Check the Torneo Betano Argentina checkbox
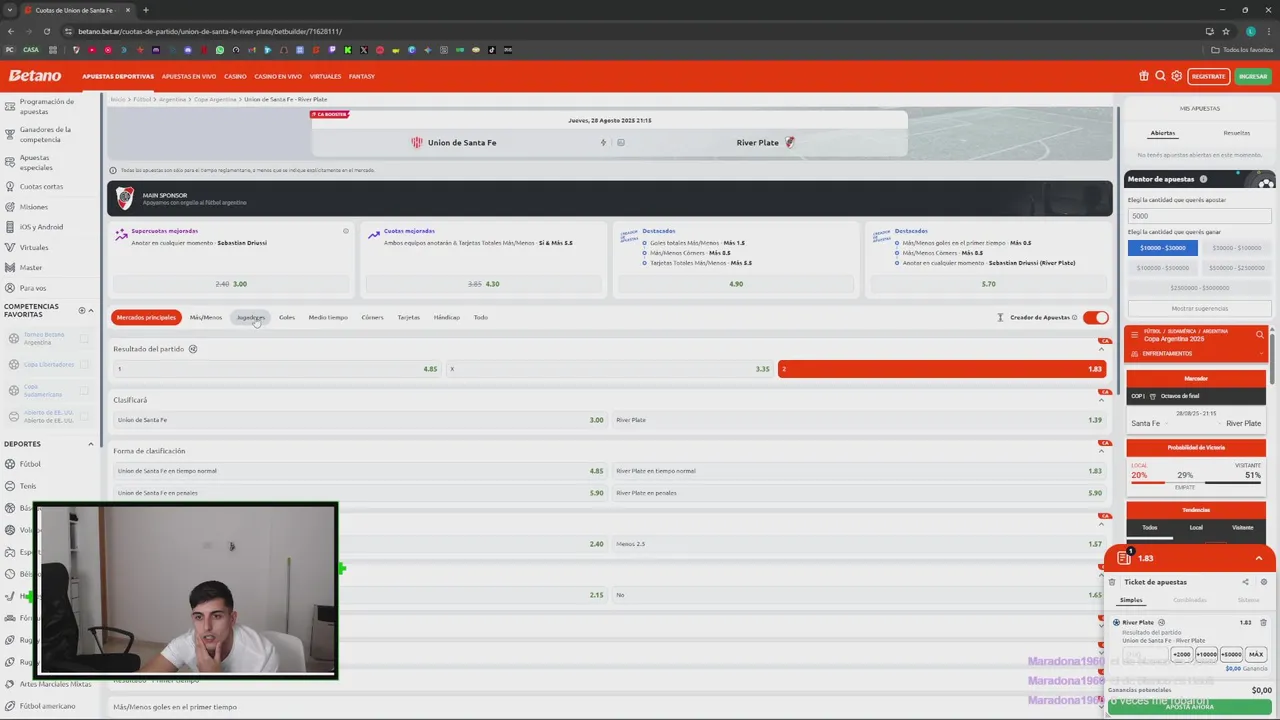Viewport: 1280px width, 720px height. [85, 339]
